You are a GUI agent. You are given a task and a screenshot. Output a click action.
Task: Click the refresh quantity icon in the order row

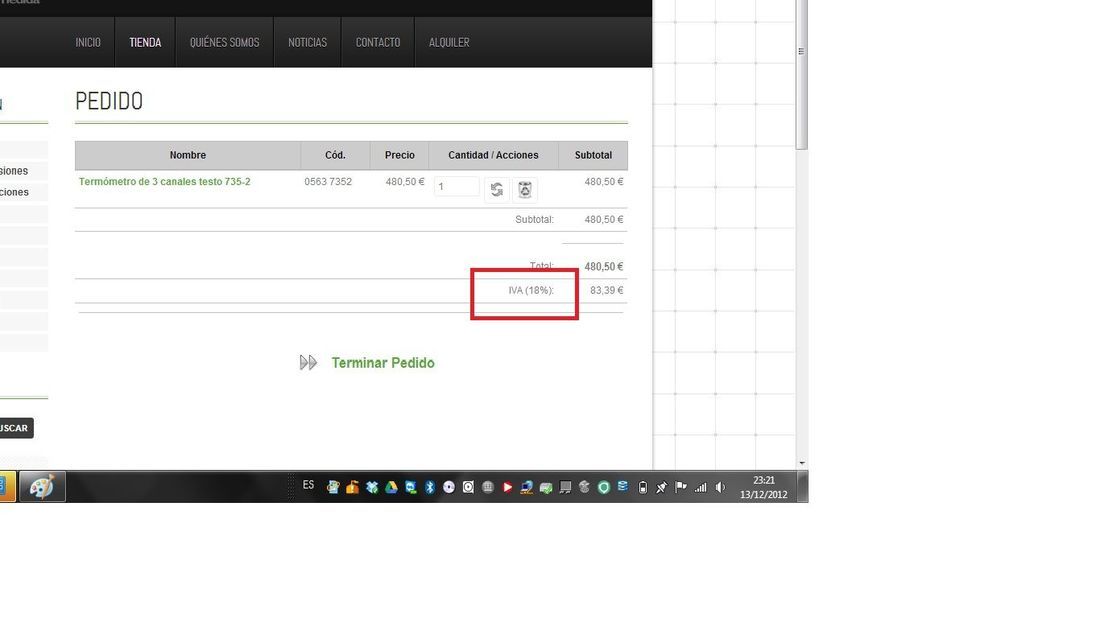(497, 189)
